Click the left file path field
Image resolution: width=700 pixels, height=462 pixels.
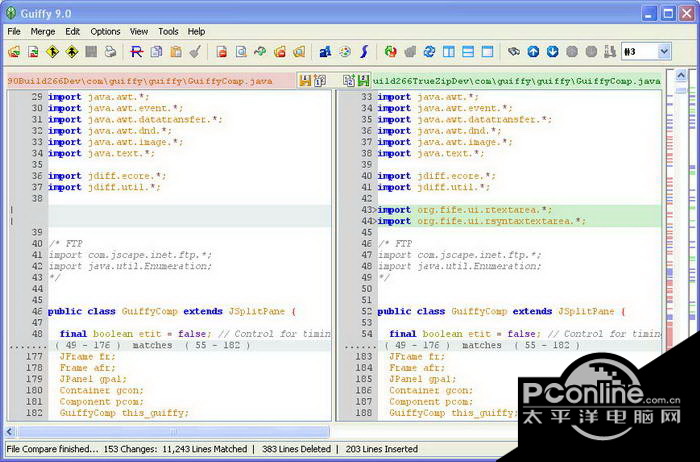[150, 80]
